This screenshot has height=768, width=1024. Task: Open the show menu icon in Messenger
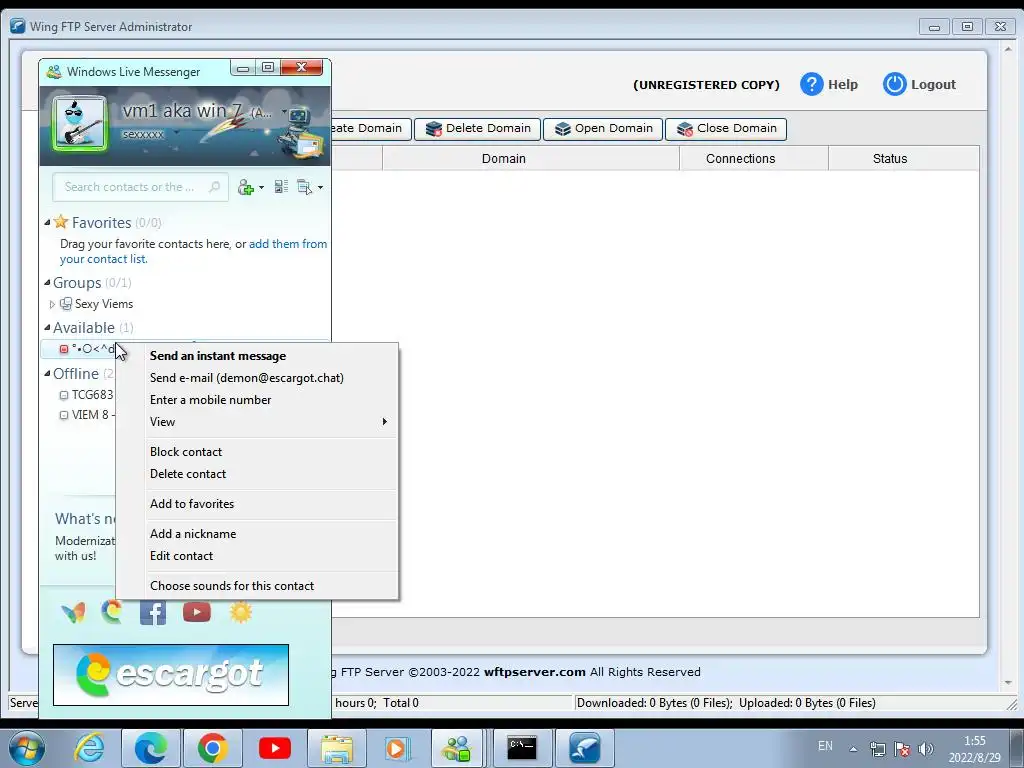[x=310, y=187]
